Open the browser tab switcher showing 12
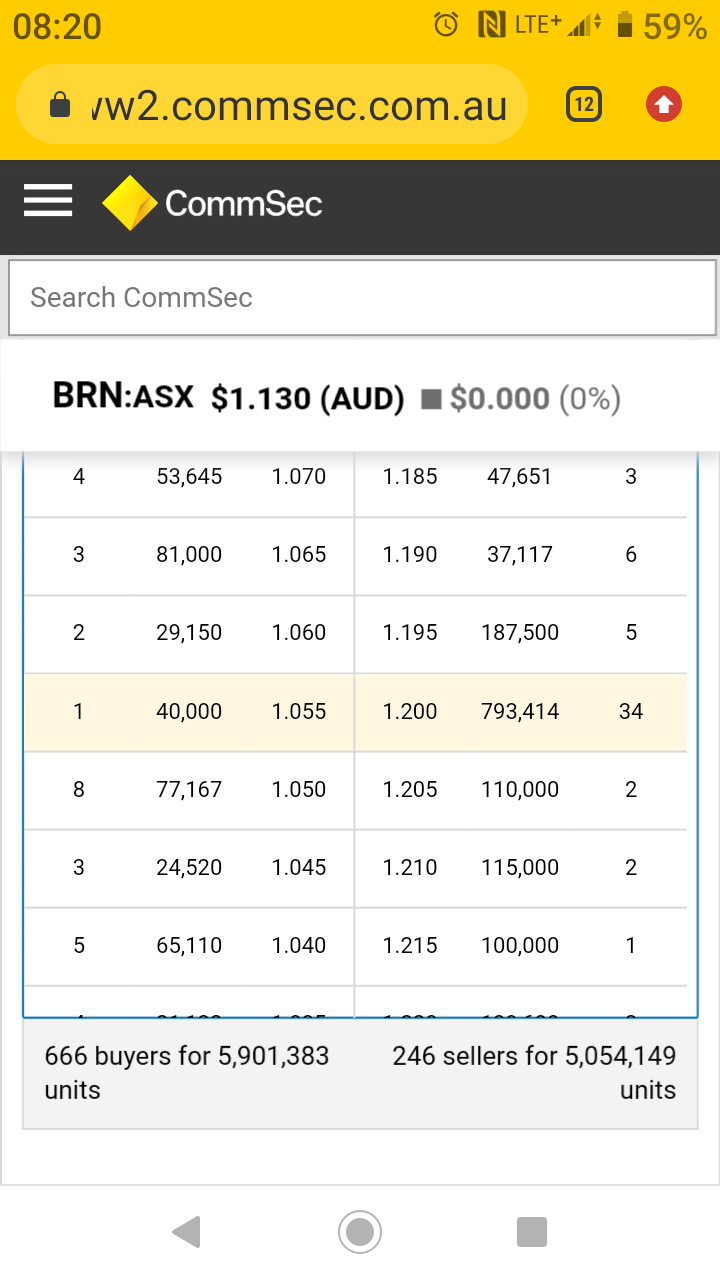Viewport: 720px width, 1280px height. click(584, 105)
